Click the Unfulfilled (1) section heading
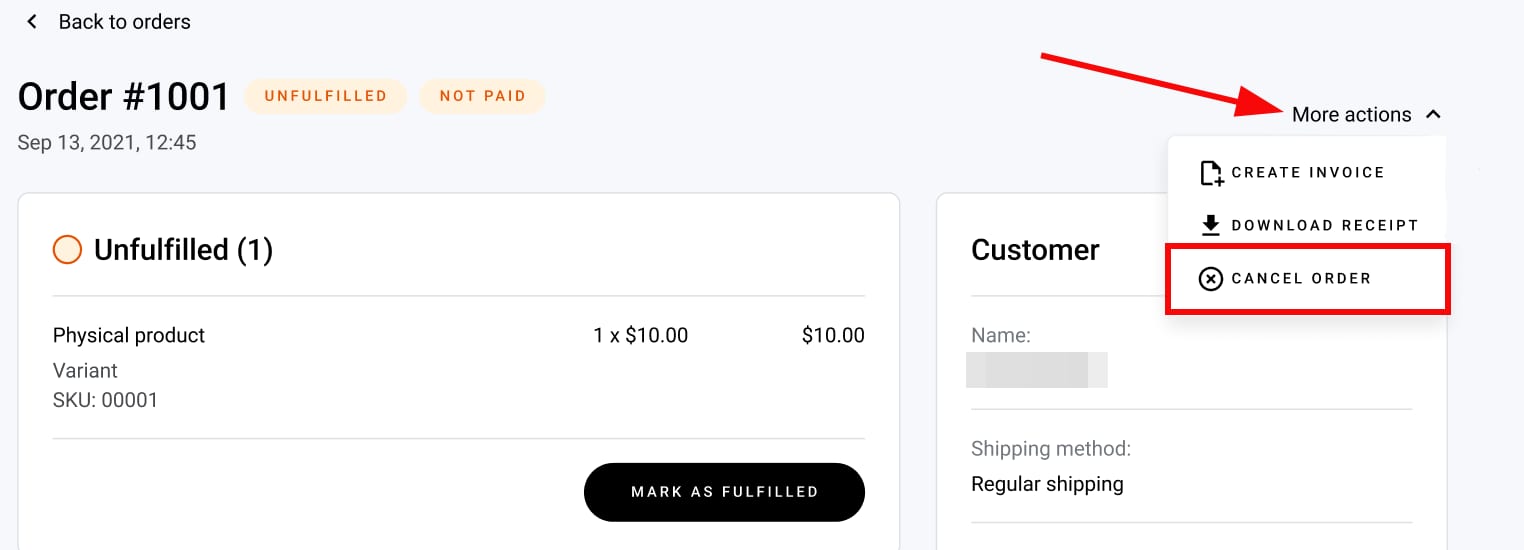This screenshot has width=1524, height=550. (x=183, y=250)
